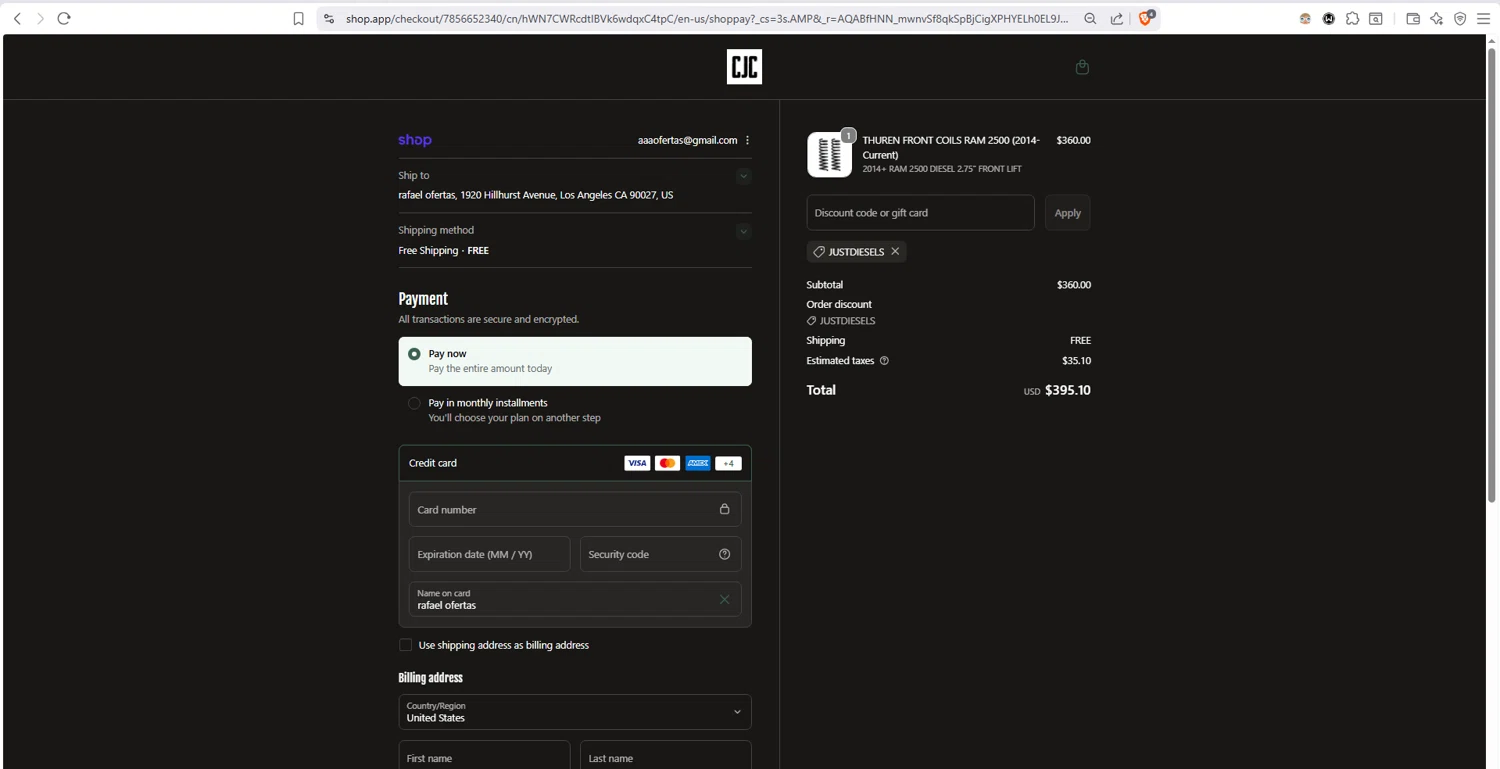The width and height of the screenshot is (1500, 769).
Task: Open the face avatar extension icon
Action: [x=1305, y=18]
